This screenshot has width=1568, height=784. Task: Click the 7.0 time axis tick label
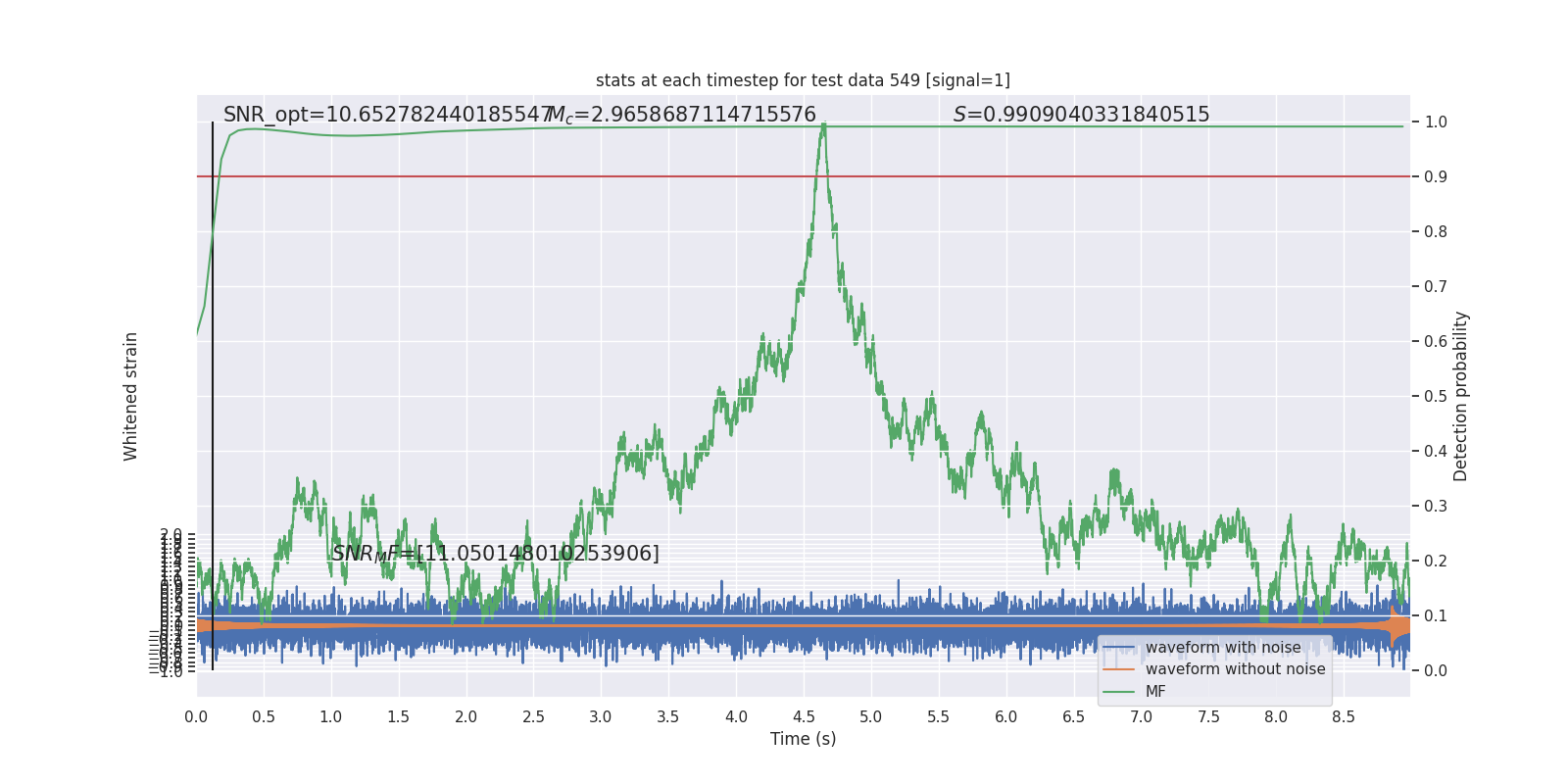point(1142,717)
